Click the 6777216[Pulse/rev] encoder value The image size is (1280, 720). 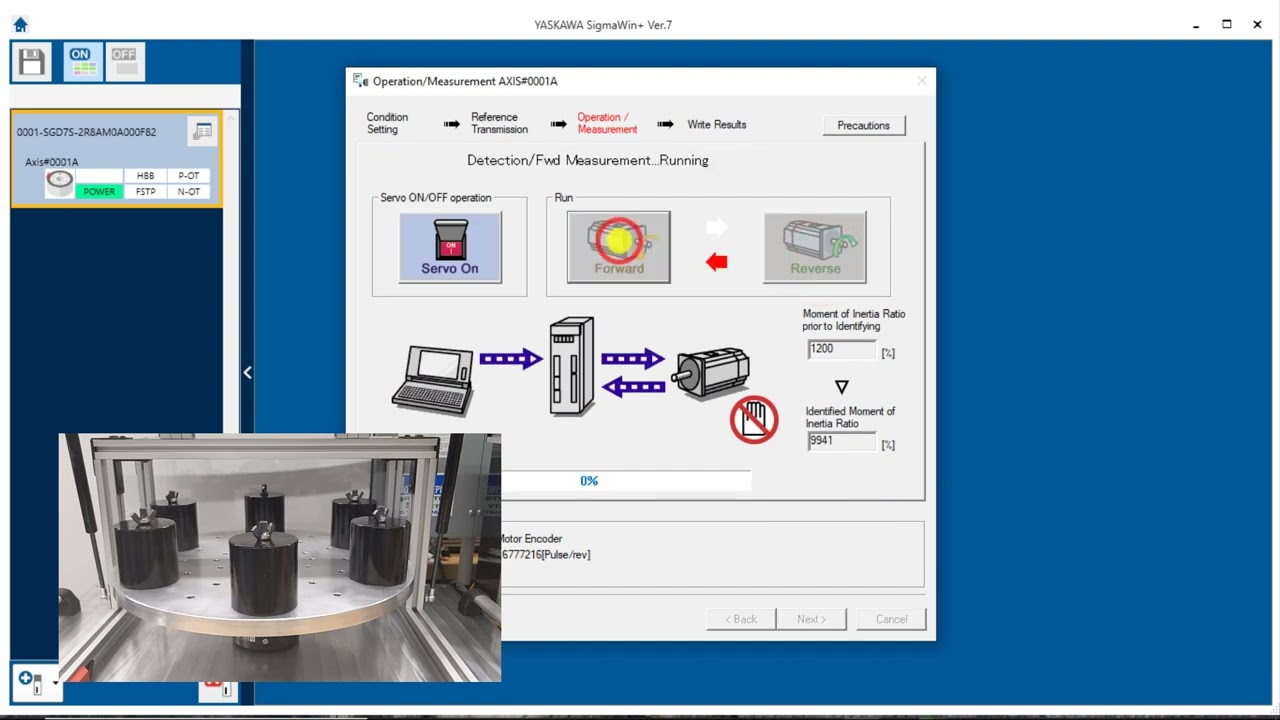tap(546, 555)
